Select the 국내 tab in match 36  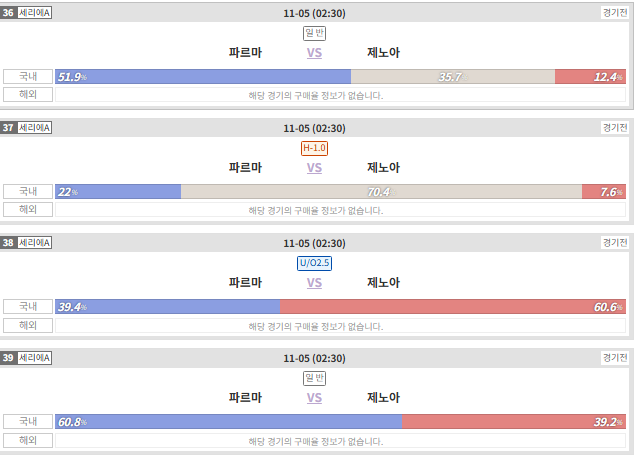(x=28, y=76)
